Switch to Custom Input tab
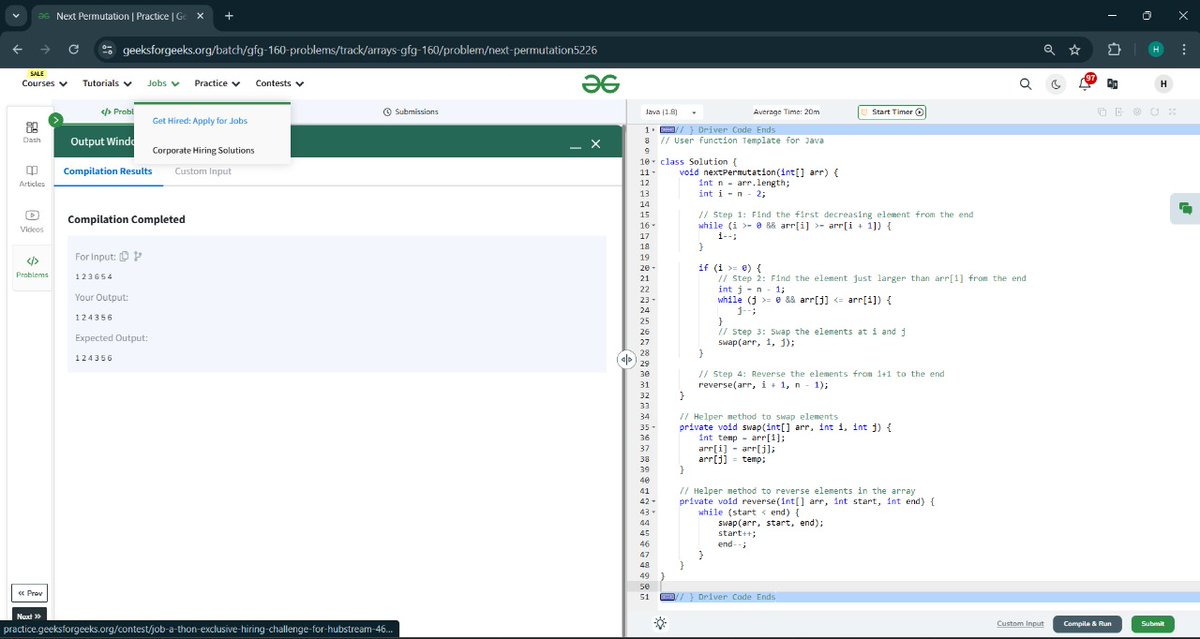The image size is (1200, 639). pos(203,171)
